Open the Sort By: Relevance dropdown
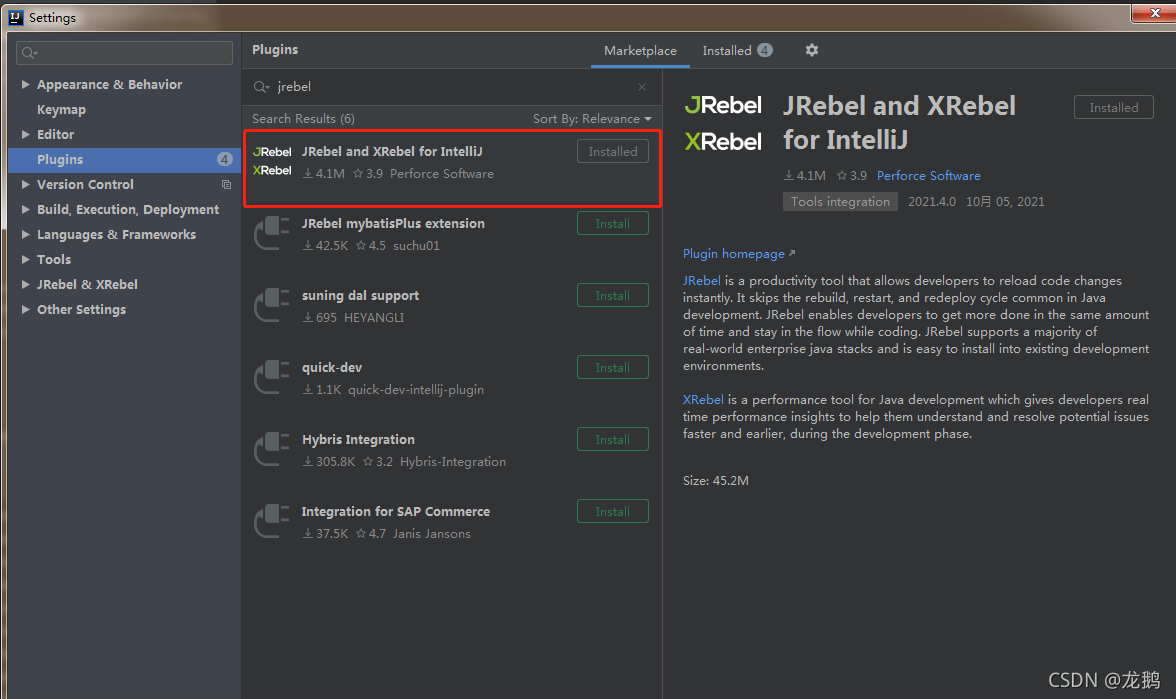The height and width of the screenshot is (699, 1176). tap(592, 118)
